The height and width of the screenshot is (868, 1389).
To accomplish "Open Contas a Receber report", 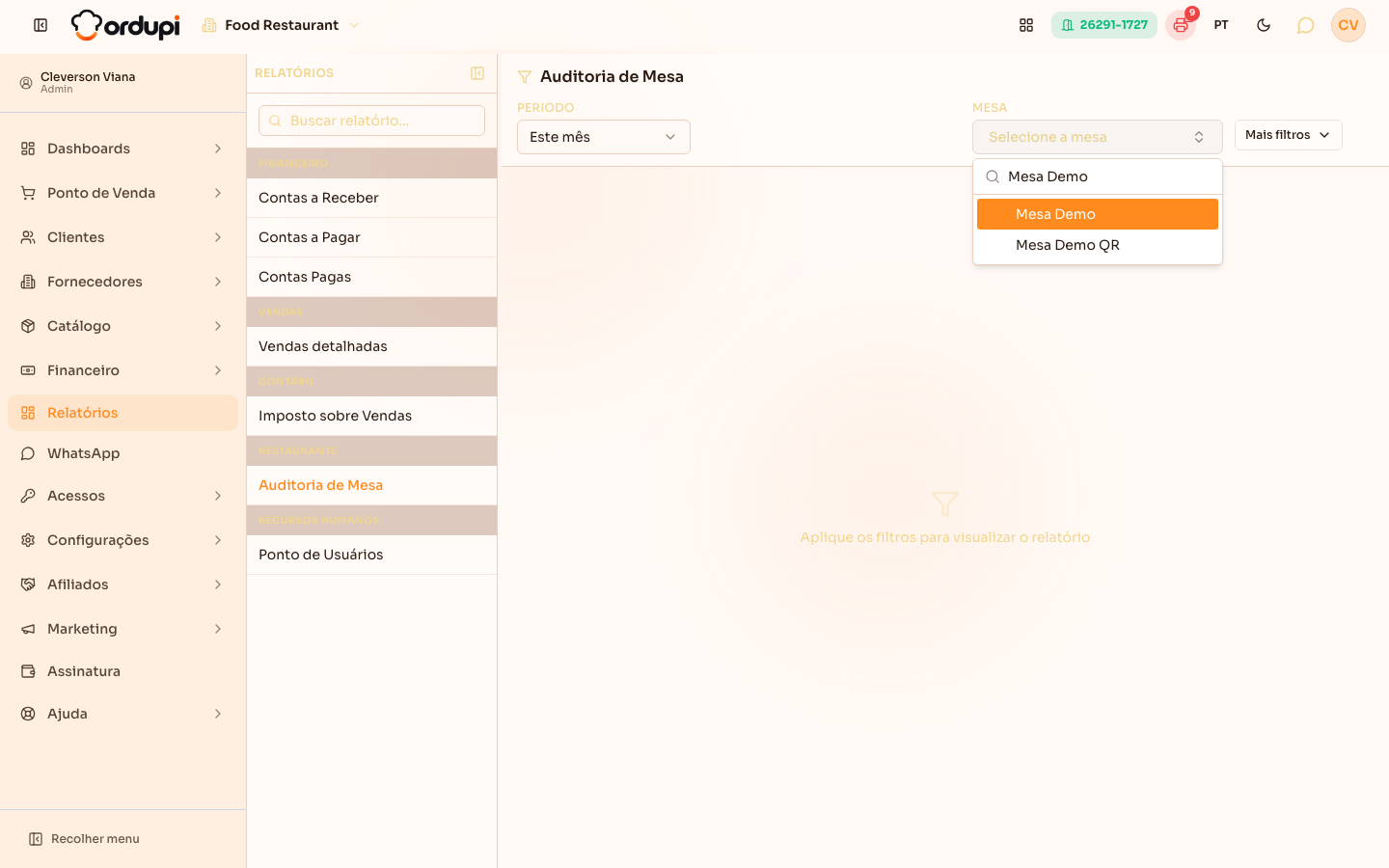I will coord(371,198).
